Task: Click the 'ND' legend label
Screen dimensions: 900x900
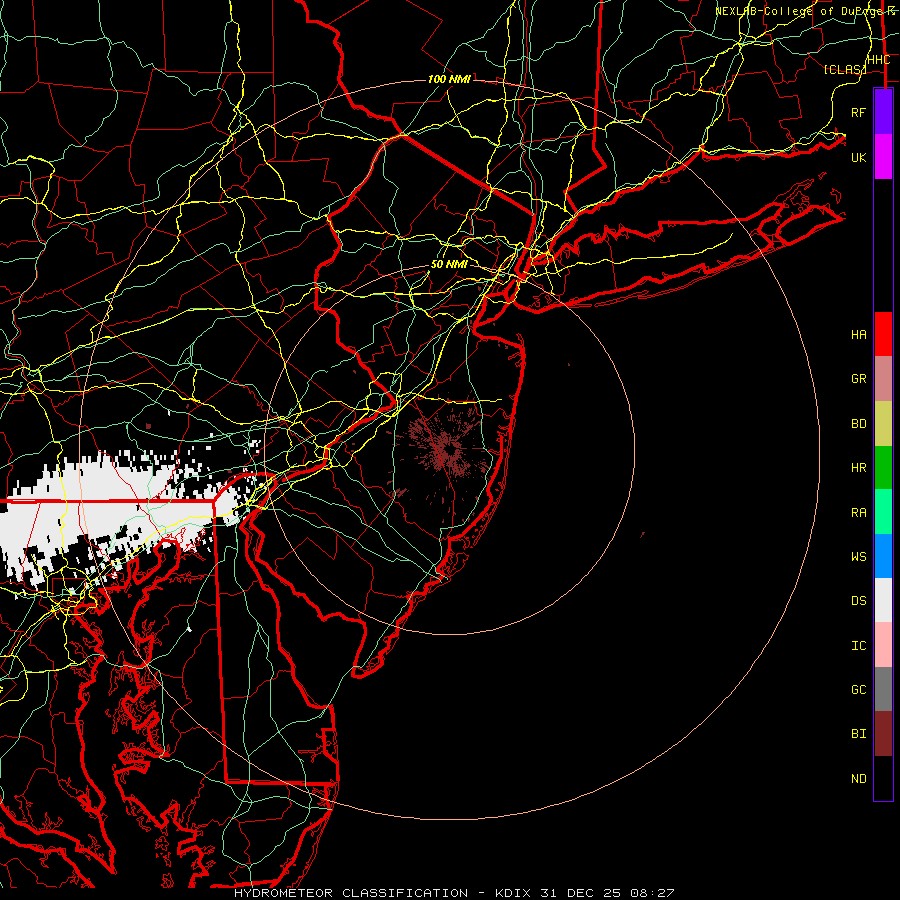Action: click(859, 779)
